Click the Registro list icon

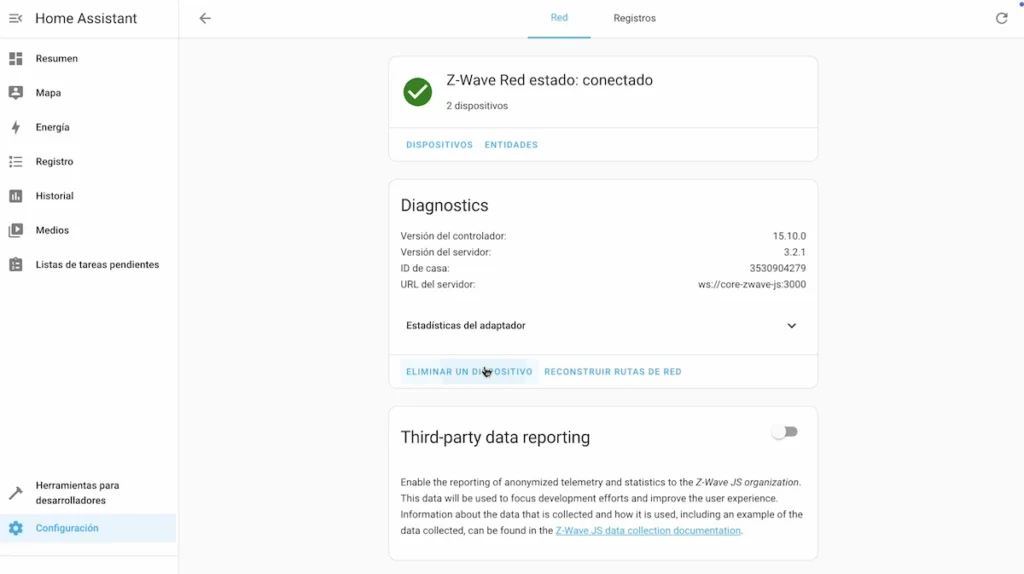pyautogui.click(x=16, y=161)
